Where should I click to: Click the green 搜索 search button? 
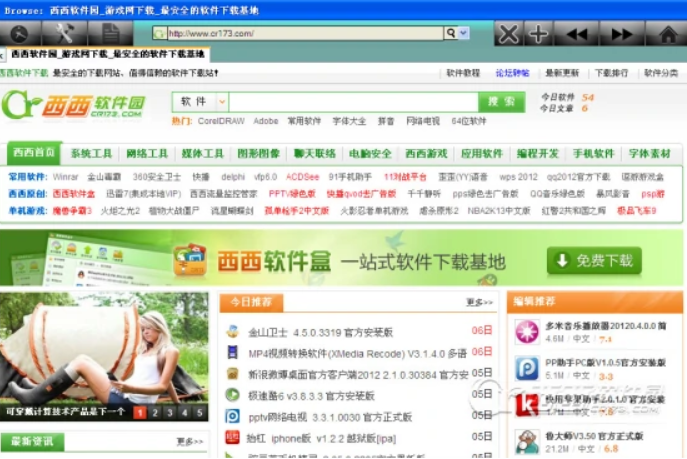501,102
